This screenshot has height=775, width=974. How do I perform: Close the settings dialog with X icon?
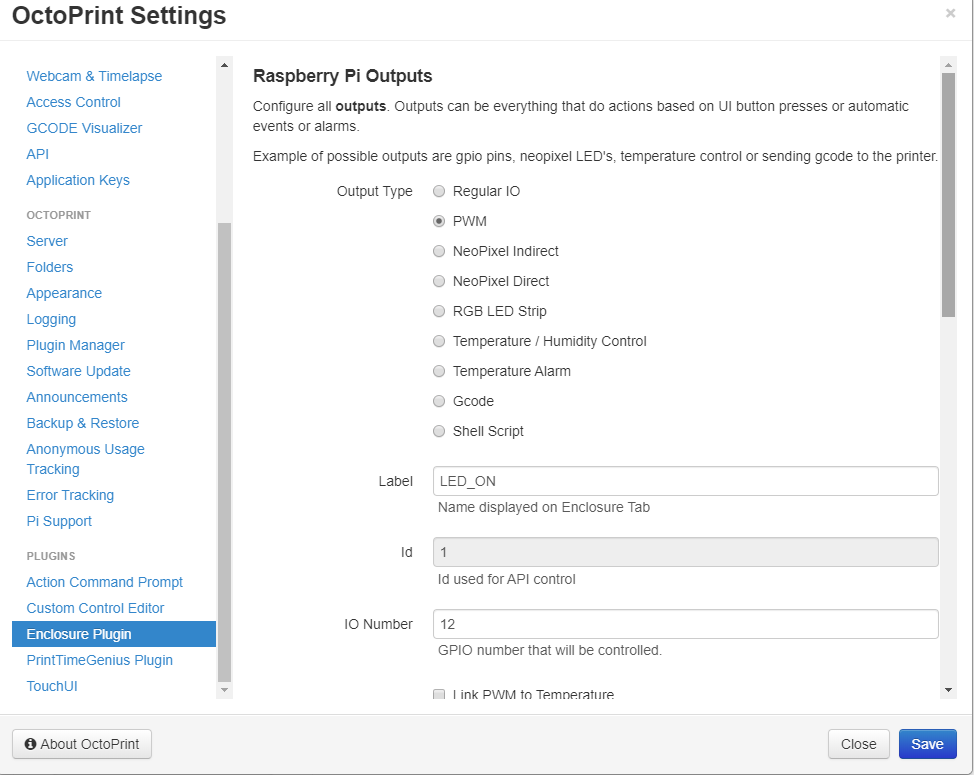click(950, 14)
